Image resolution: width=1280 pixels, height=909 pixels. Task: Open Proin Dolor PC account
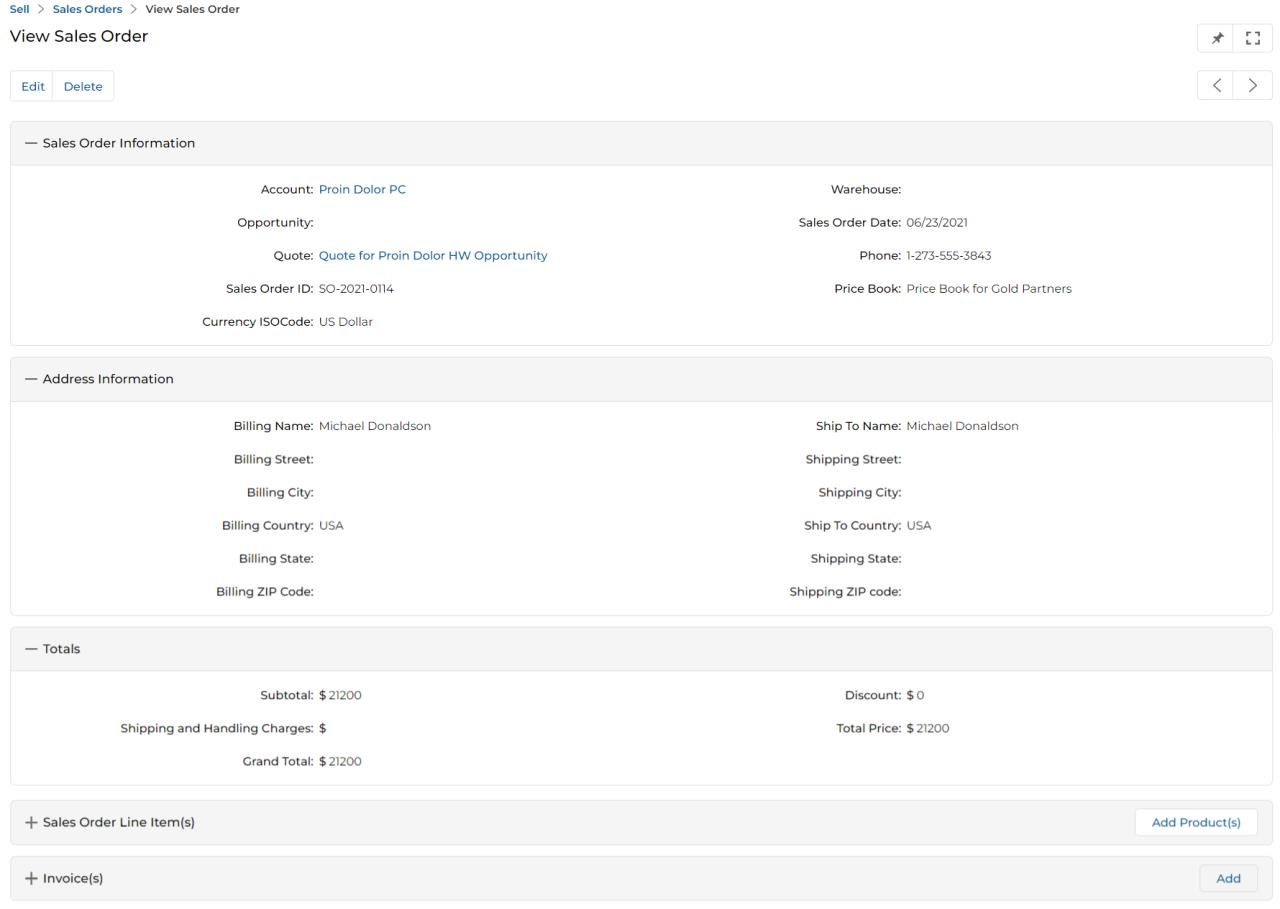[362, 189]
